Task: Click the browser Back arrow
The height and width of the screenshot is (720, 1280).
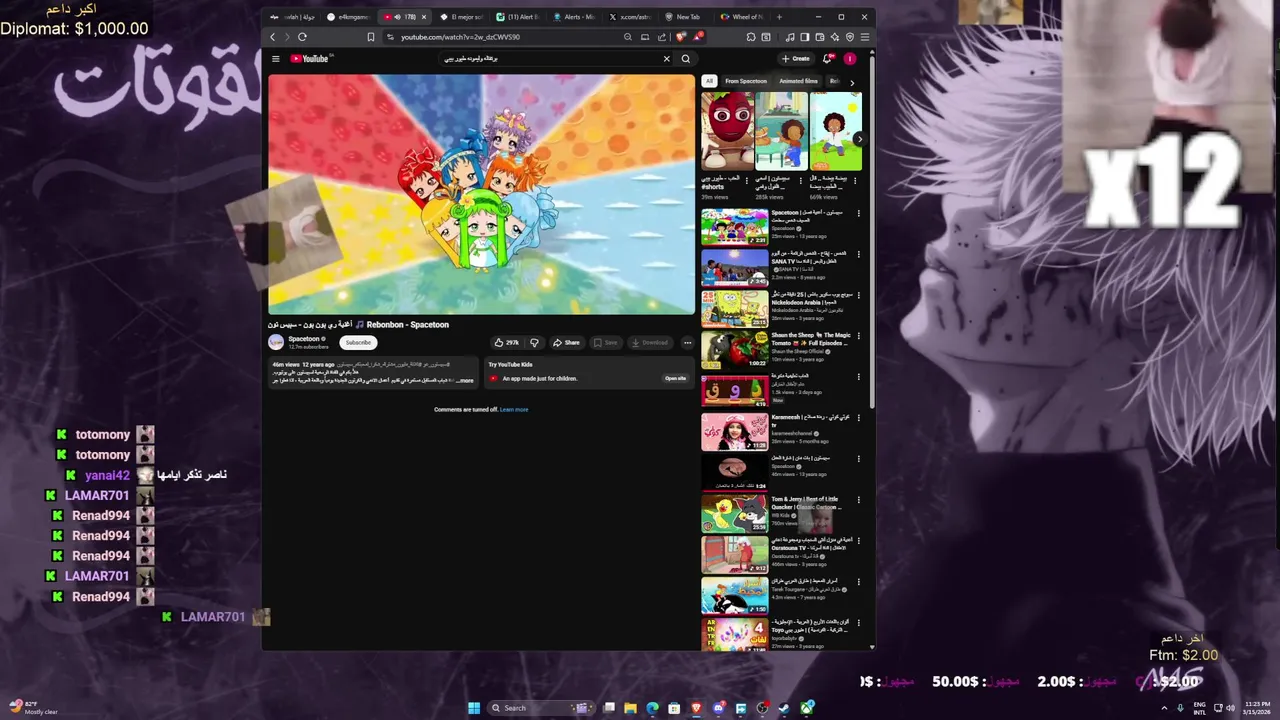Action: tap(272, 37)
